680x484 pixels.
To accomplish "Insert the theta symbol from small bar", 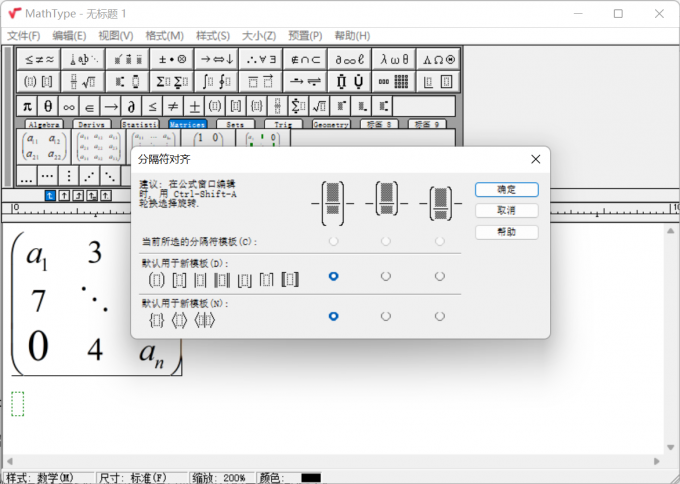I will tap(48, 106).
